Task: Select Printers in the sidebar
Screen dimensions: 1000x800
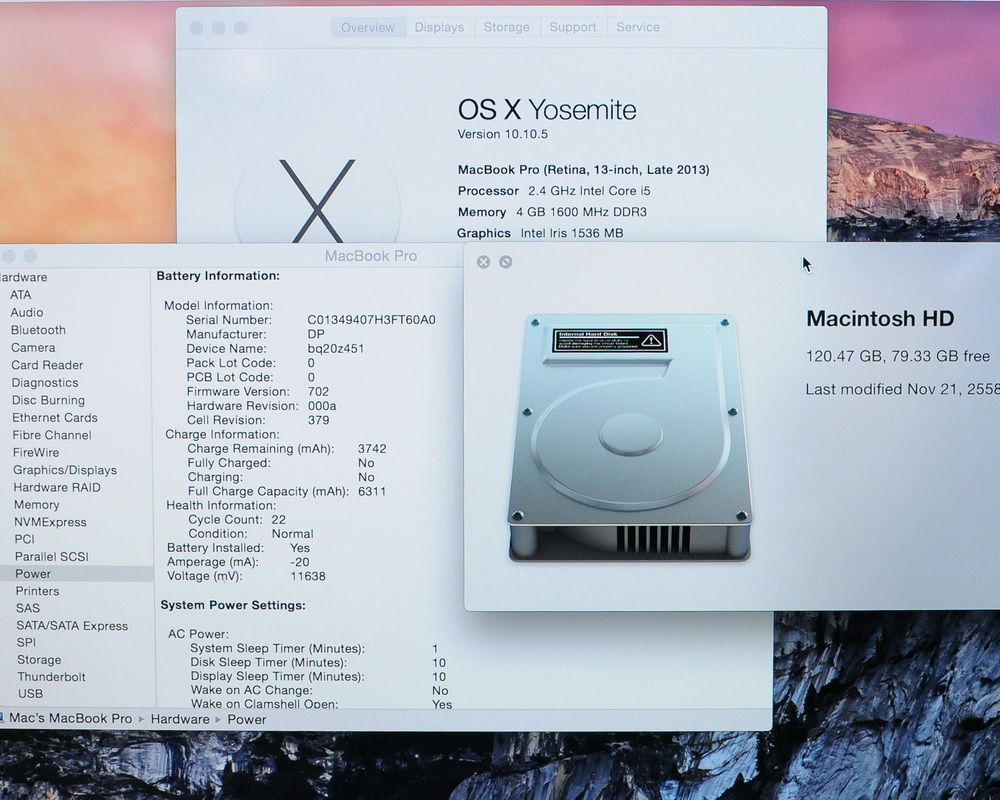Action: click(x=38, y=591)
